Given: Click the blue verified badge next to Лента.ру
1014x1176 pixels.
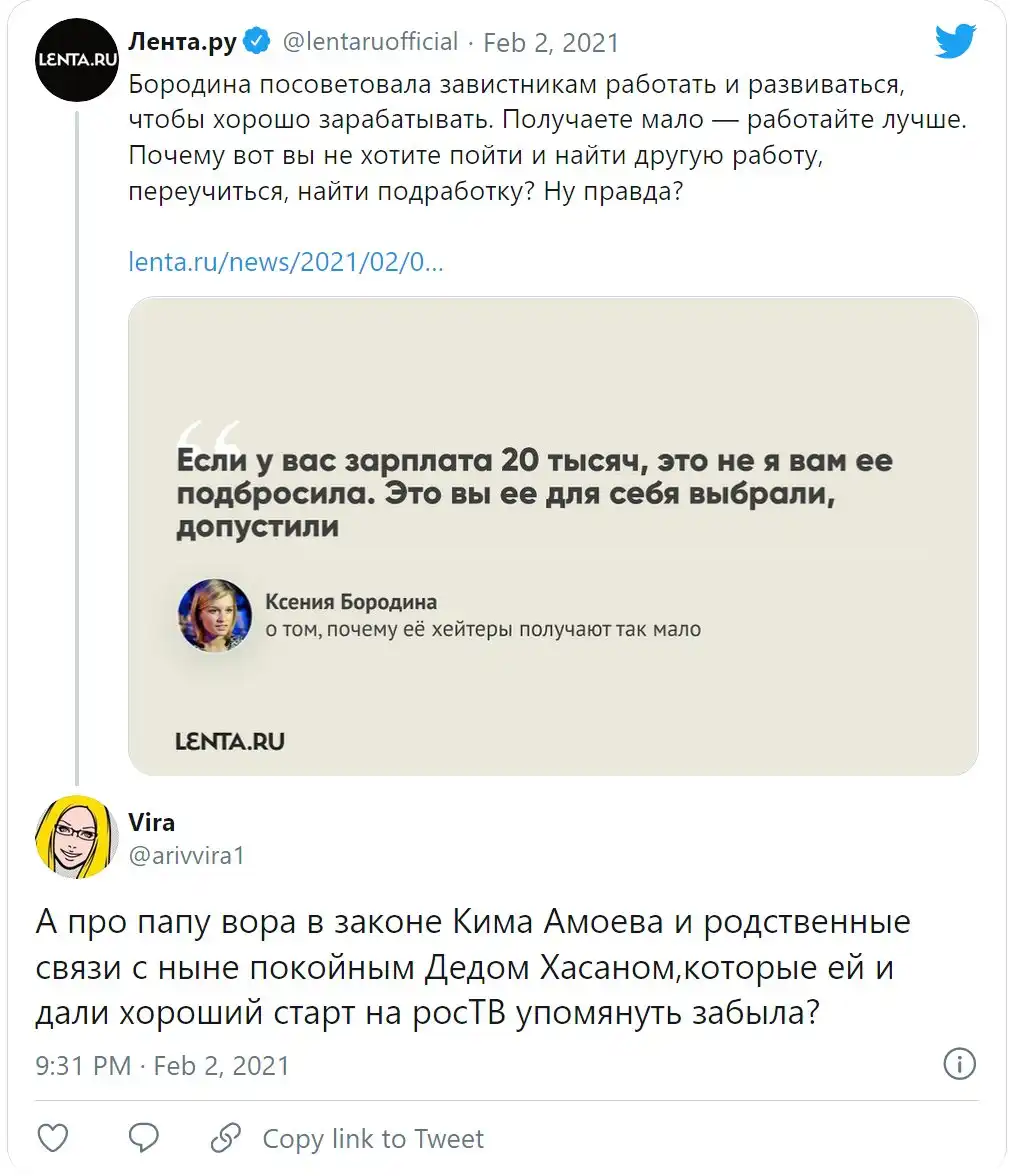Looking at the screenshot, I should tap(259, 42).
